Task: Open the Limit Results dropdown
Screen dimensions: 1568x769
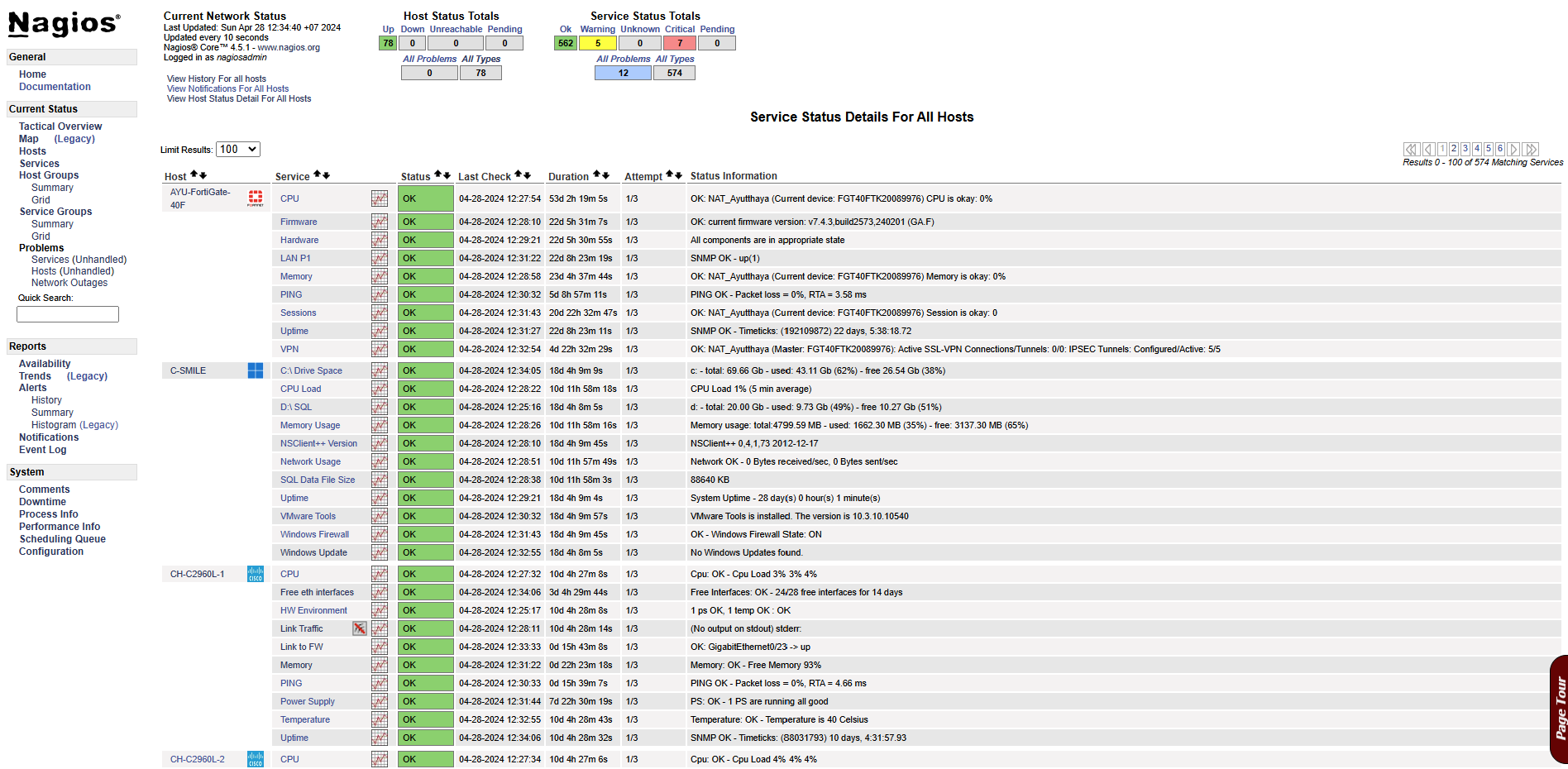Action: (x=238, y=149)
